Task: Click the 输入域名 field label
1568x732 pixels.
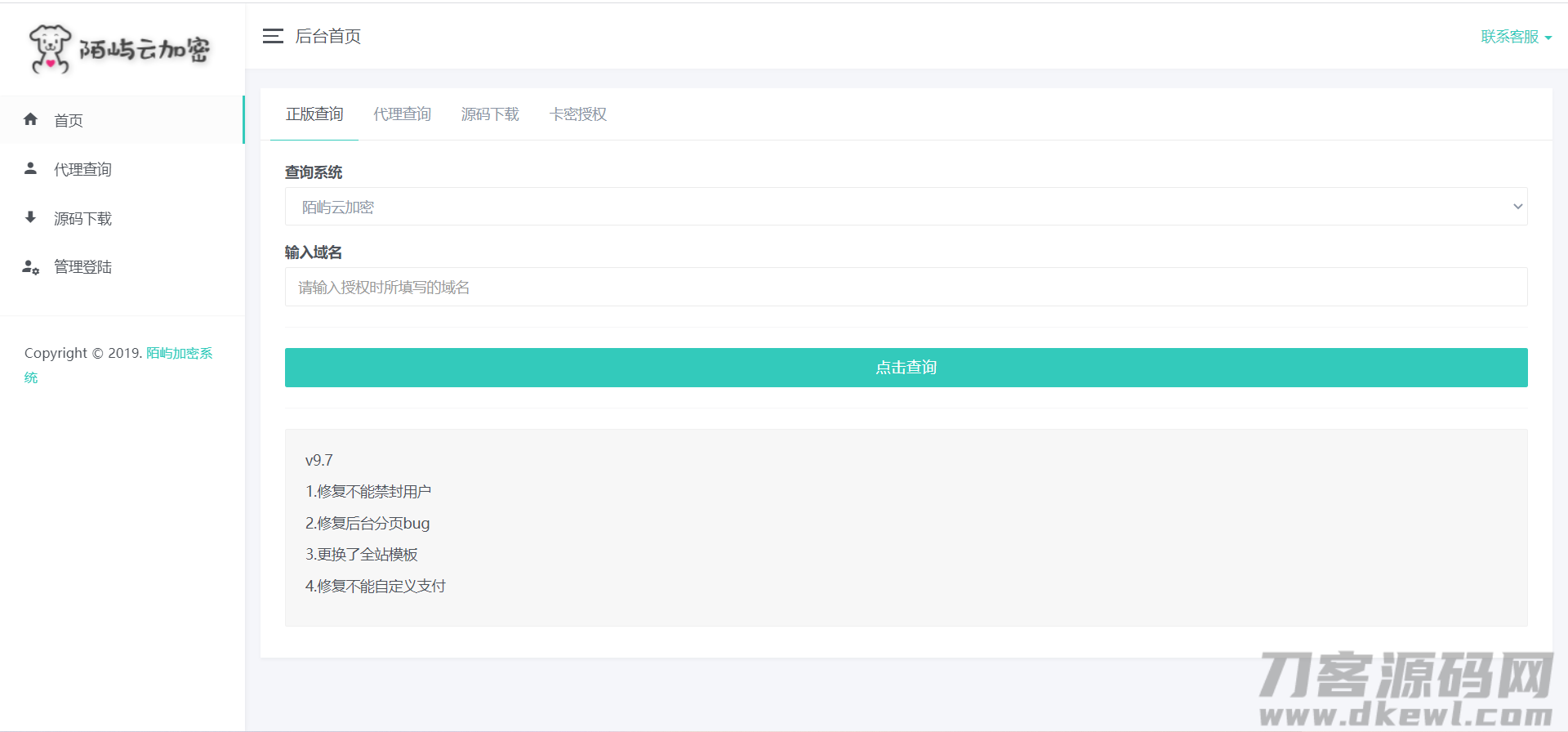Action: (314, 252)
